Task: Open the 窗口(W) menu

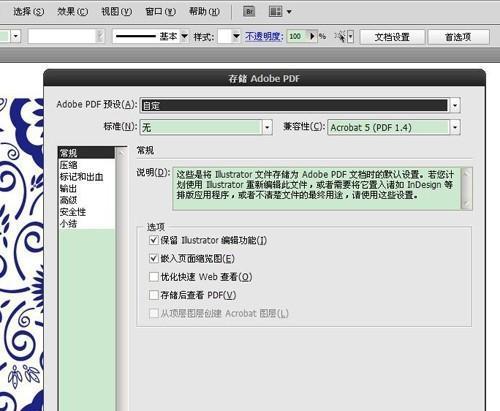Action: coord(161,12)
